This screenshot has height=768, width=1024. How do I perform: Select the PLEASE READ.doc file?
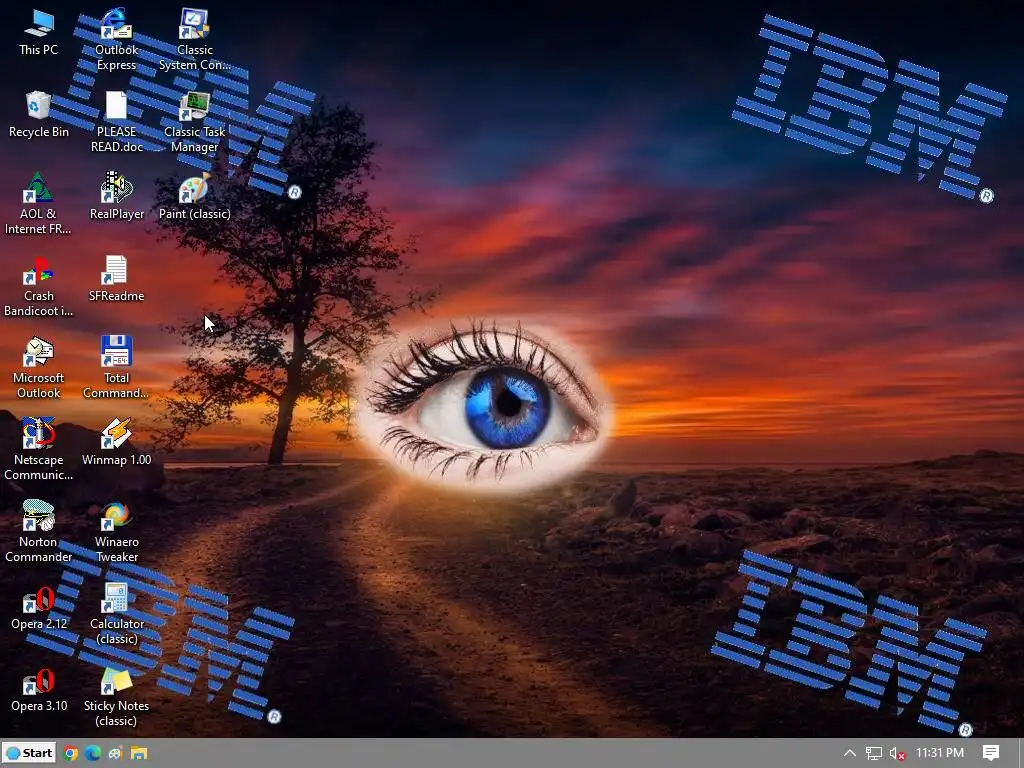(116, 121)
